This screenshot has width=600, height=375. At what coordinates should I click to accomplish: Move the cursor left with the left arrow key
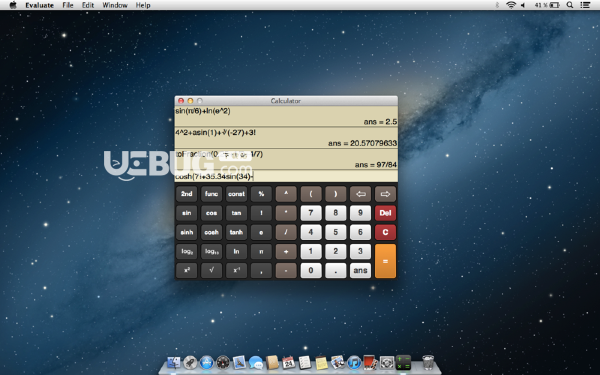pyautogui.click(x=360, y=194)
